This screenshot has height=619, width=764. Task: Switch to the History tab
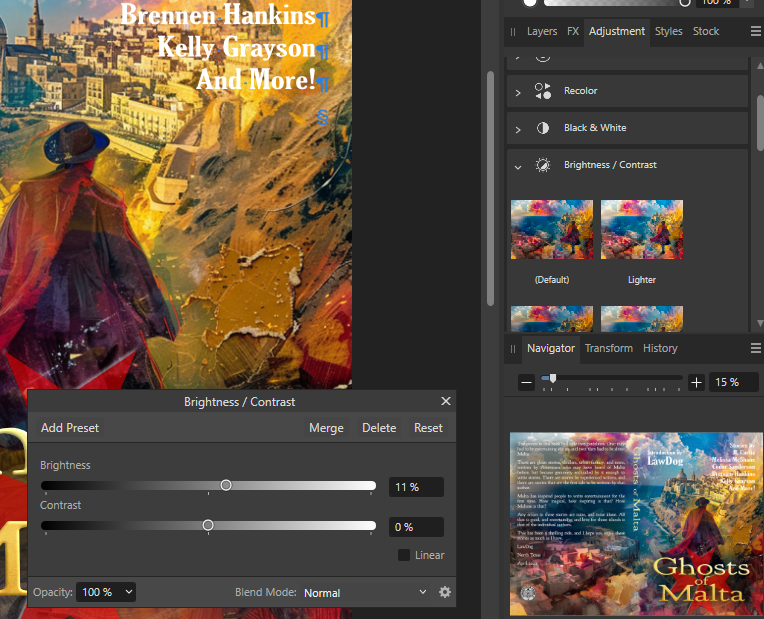(660, 348)
